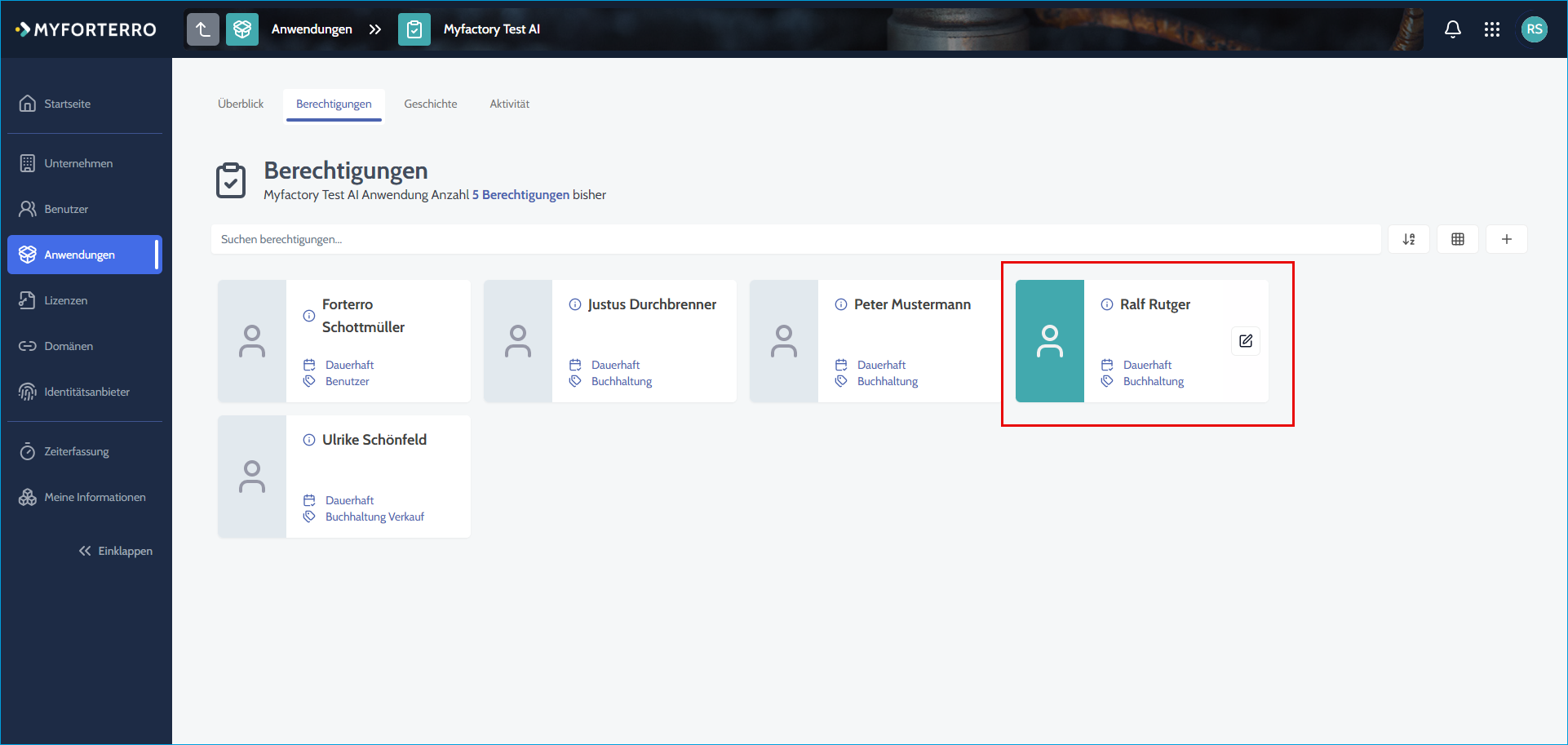
Task: Collapse sidebar with Einklappen
Action: 116,551
